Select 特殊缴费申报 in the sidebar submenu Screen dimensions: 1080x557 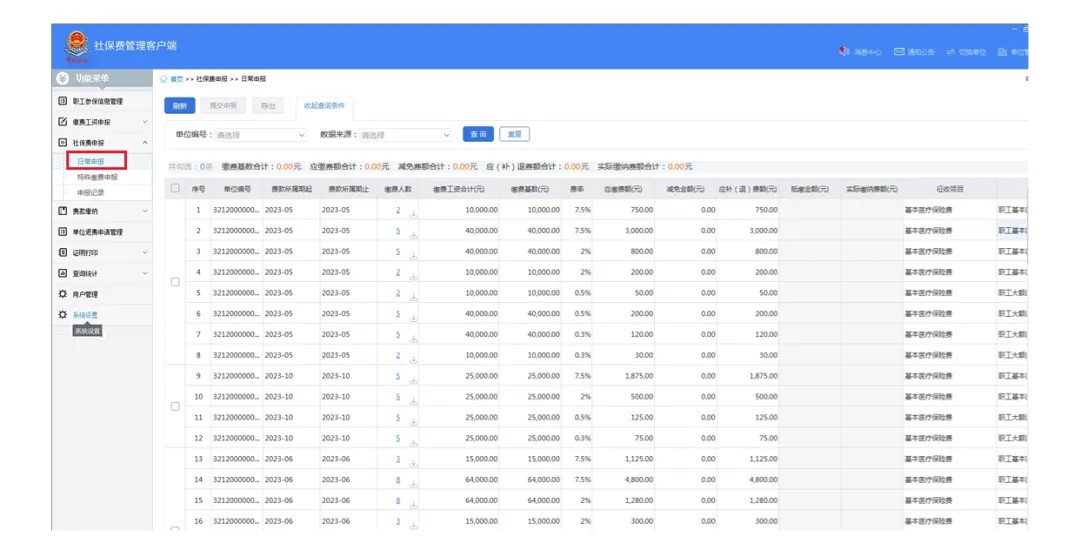tap(97, 178)
